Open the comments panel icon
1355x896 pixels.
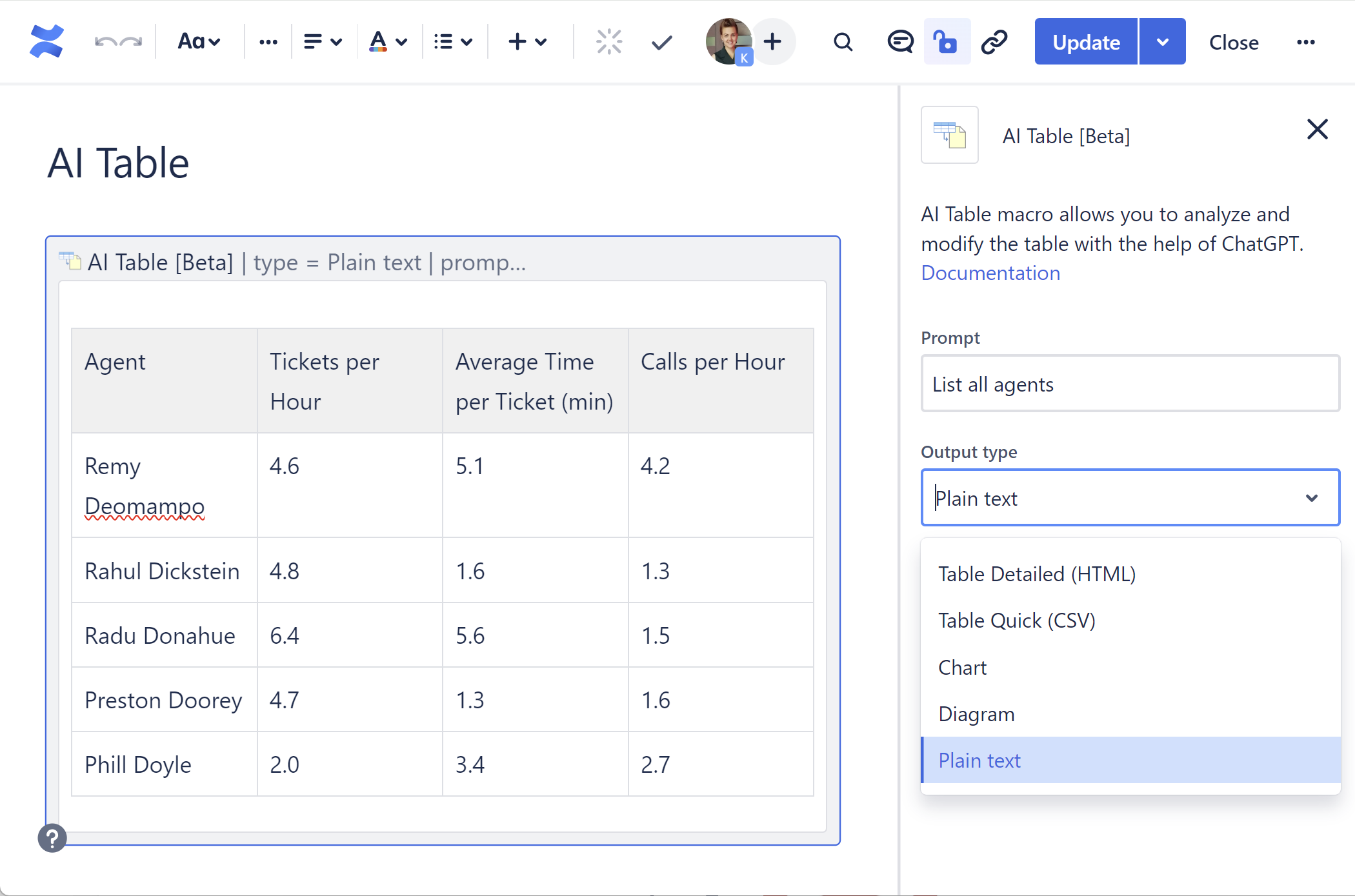[x=899, y=42]
